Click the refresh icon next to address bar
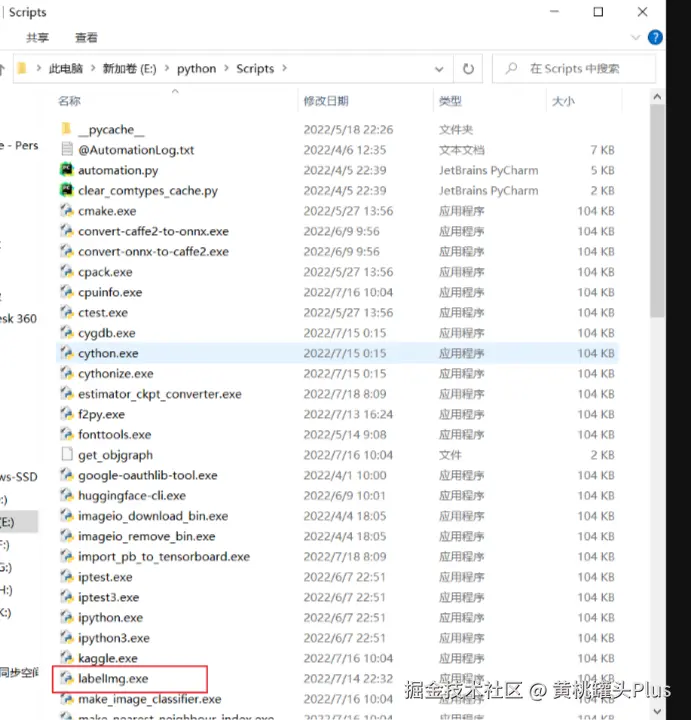The width and height of the screenshot is (691, 720). click(x=468, y=69)
